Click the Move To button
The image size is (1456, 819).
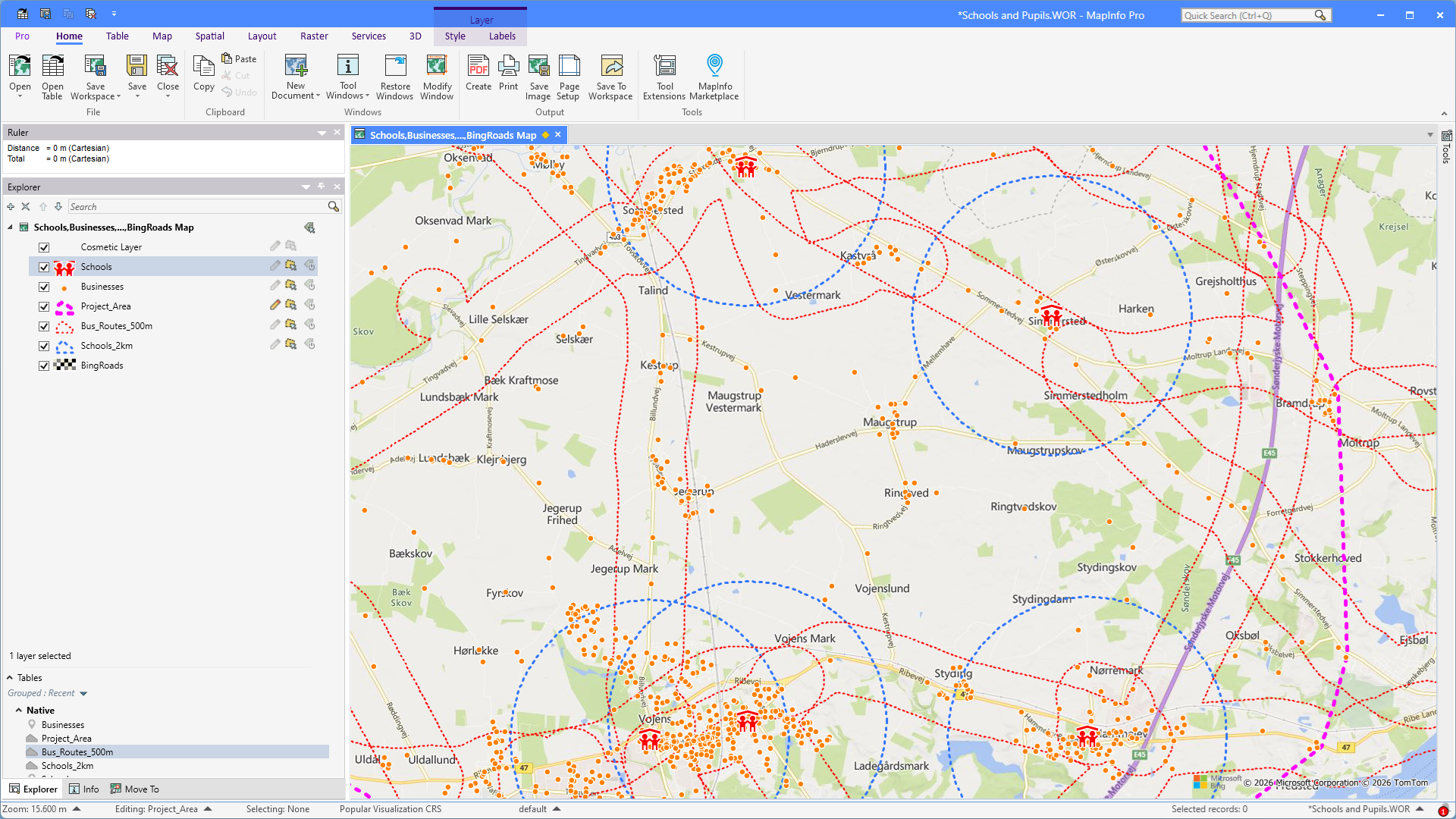click(135, 789)
